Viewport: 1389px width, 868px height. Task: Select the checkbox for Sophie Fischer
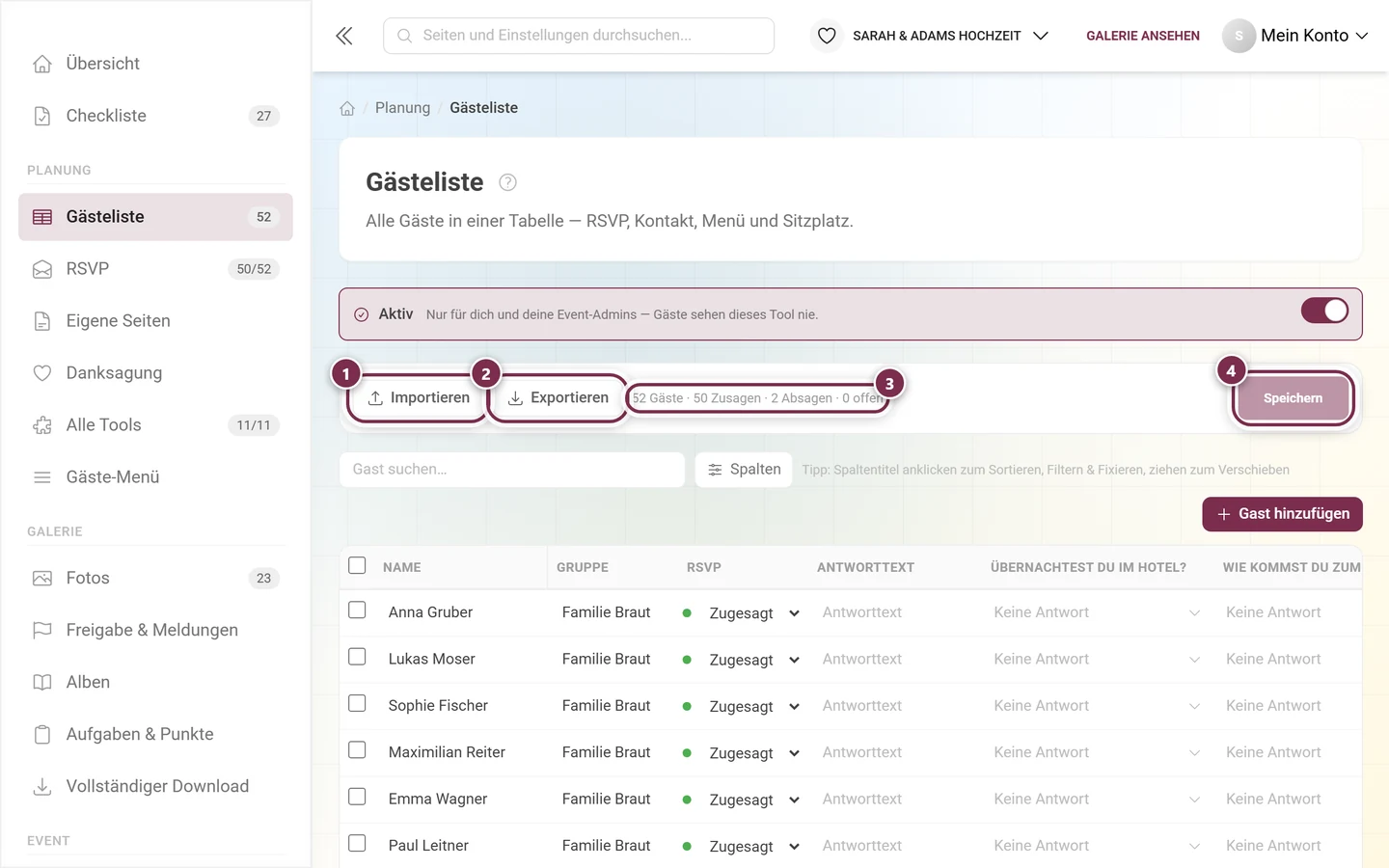click(x=357, y=704)
